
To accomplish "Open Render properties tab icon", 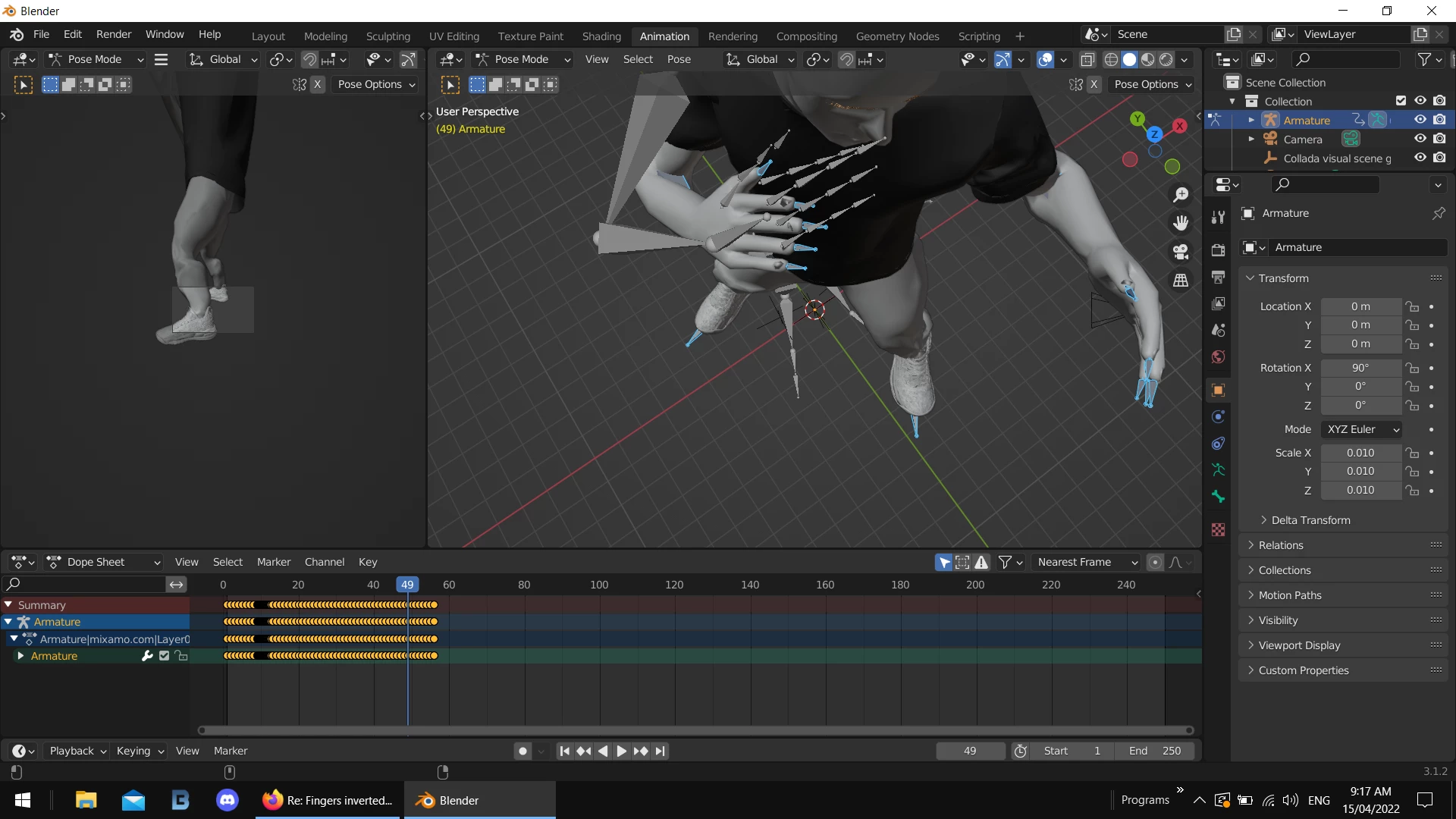I will [1218, 250].
